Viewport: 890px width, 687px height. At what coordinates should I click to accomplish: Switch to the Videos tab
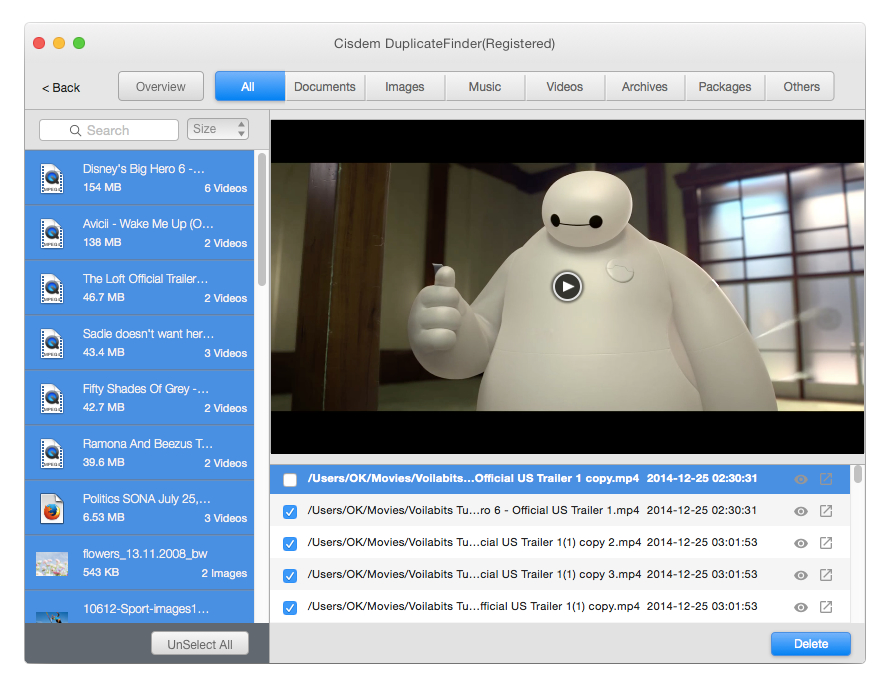(565, 86)
